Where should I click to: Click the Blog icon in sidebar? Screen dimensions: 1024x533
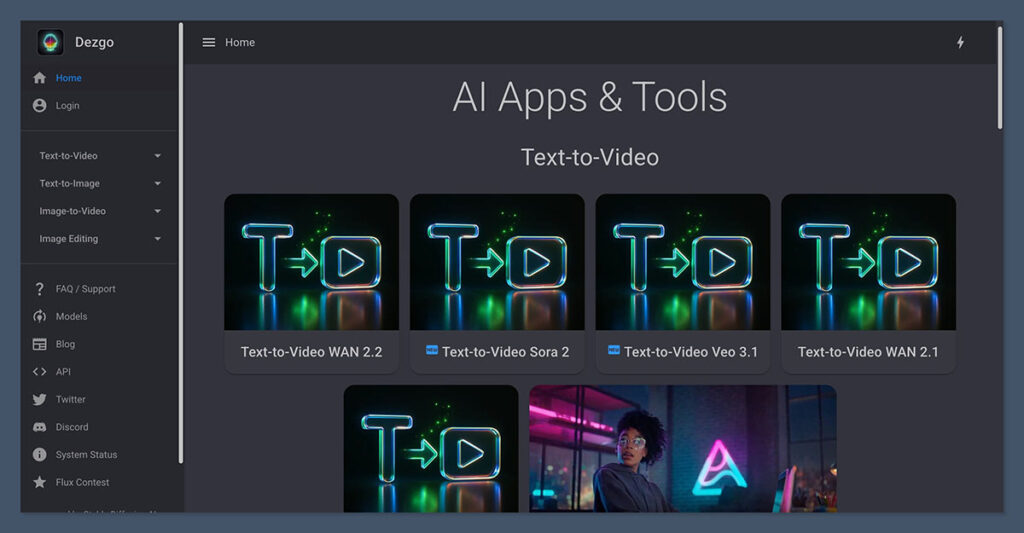pos(40,344)
